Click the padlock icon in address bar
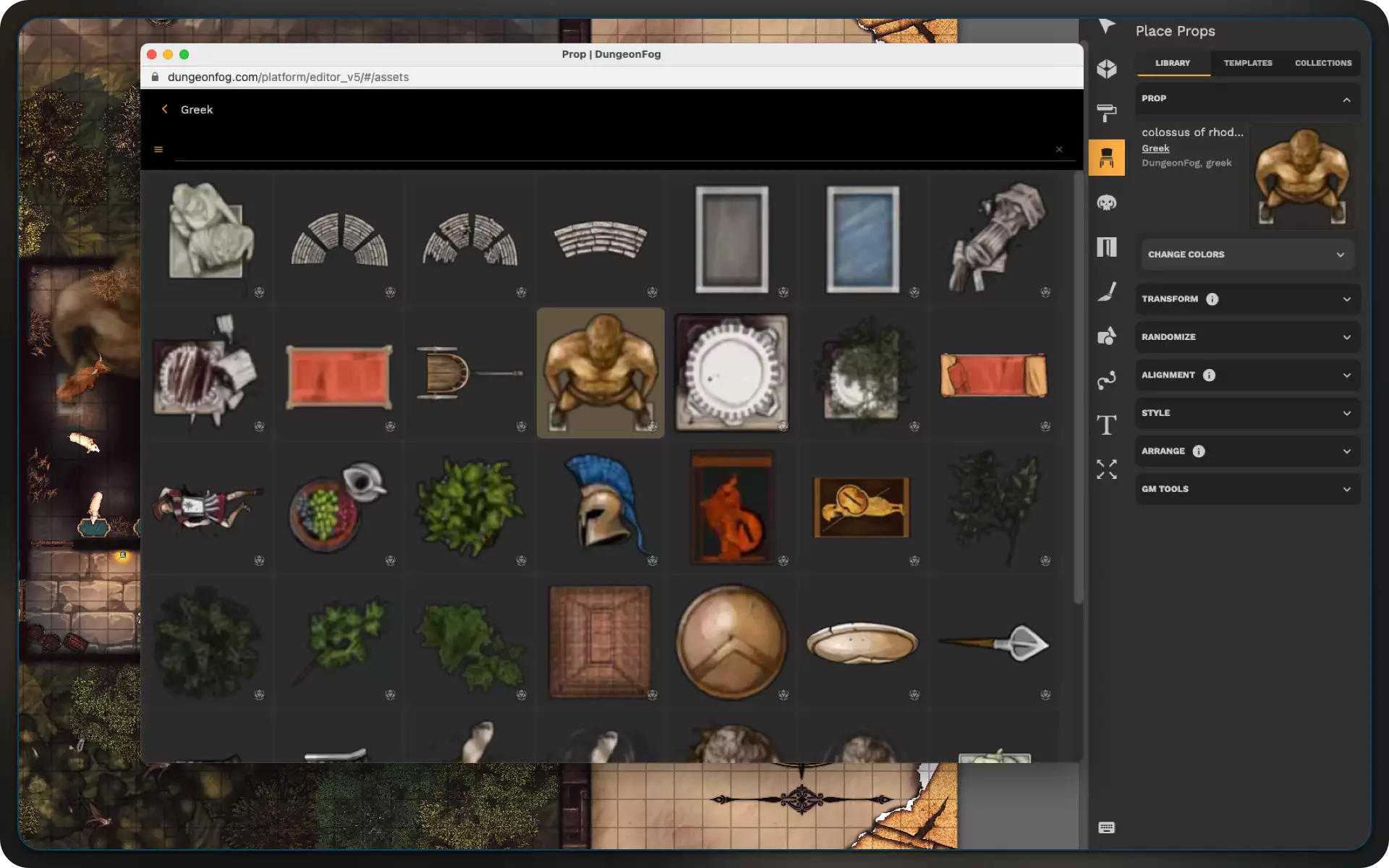Image resolution: width=1389 pixels, height=868 pixels. pos(155,77)
